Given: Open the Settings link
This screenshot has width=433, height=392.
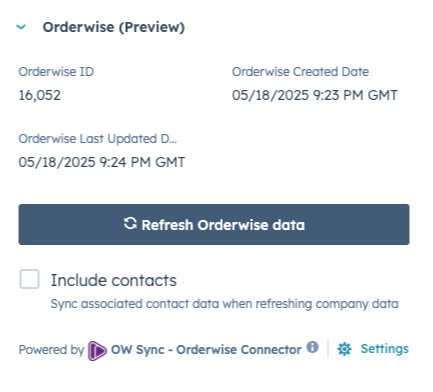Looking at the screenshot, I should click(385, 349).
